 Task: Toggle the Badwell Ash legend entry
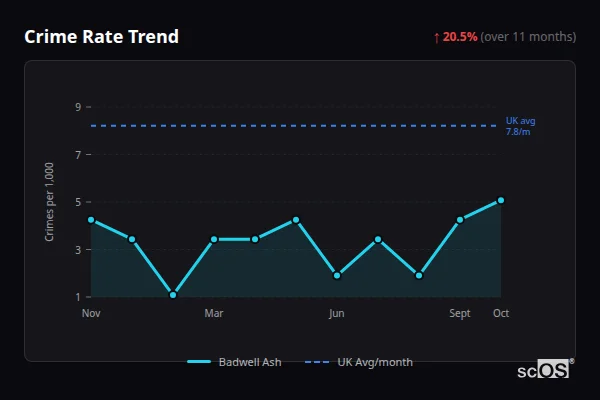(234, 362)
